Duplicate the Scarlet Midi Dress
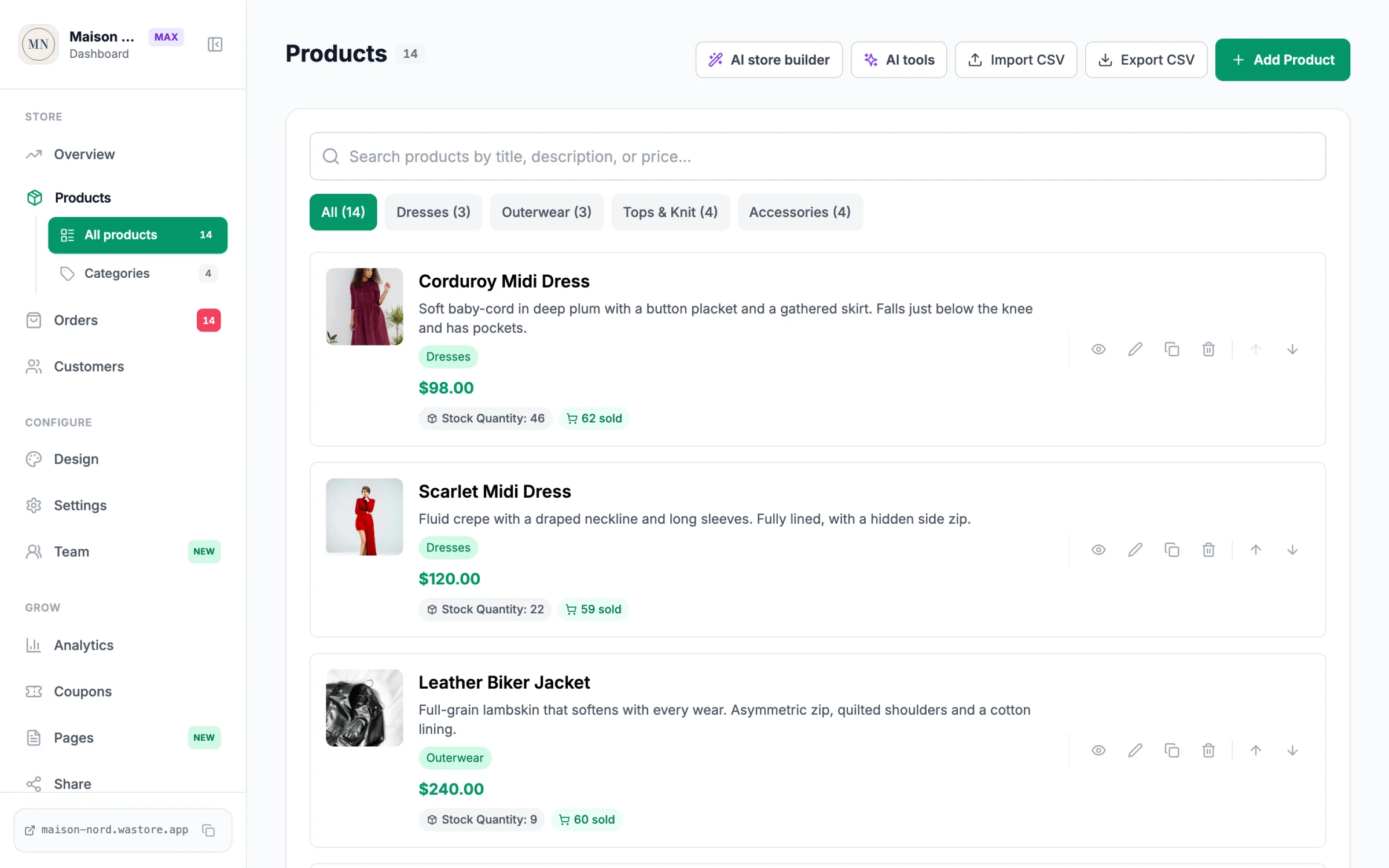This screenshot has width=1389, height=868. tap(1172, 550)
